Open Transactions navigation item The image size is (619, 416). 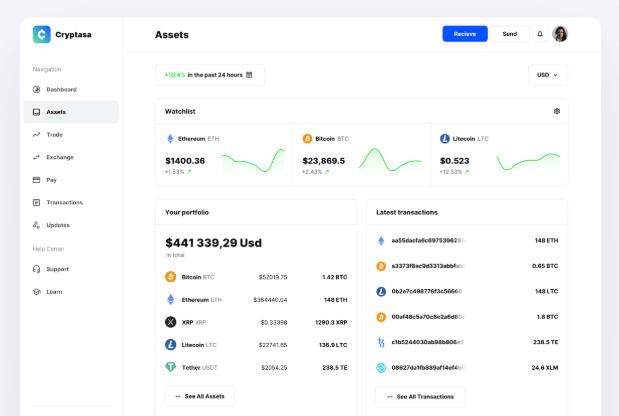click(x=71, y=202)
